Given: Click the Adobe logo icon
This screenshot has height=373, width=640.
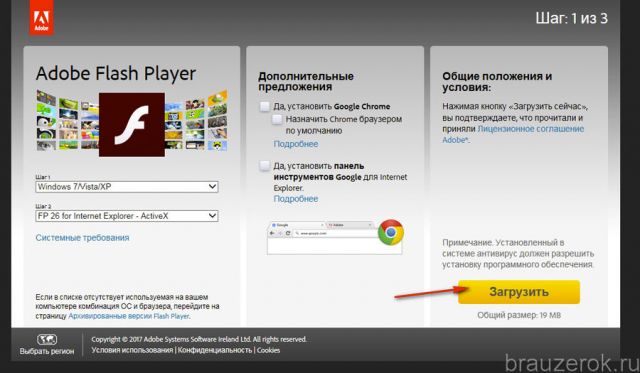Looking at the screenshot, I should tap(41, 18).
